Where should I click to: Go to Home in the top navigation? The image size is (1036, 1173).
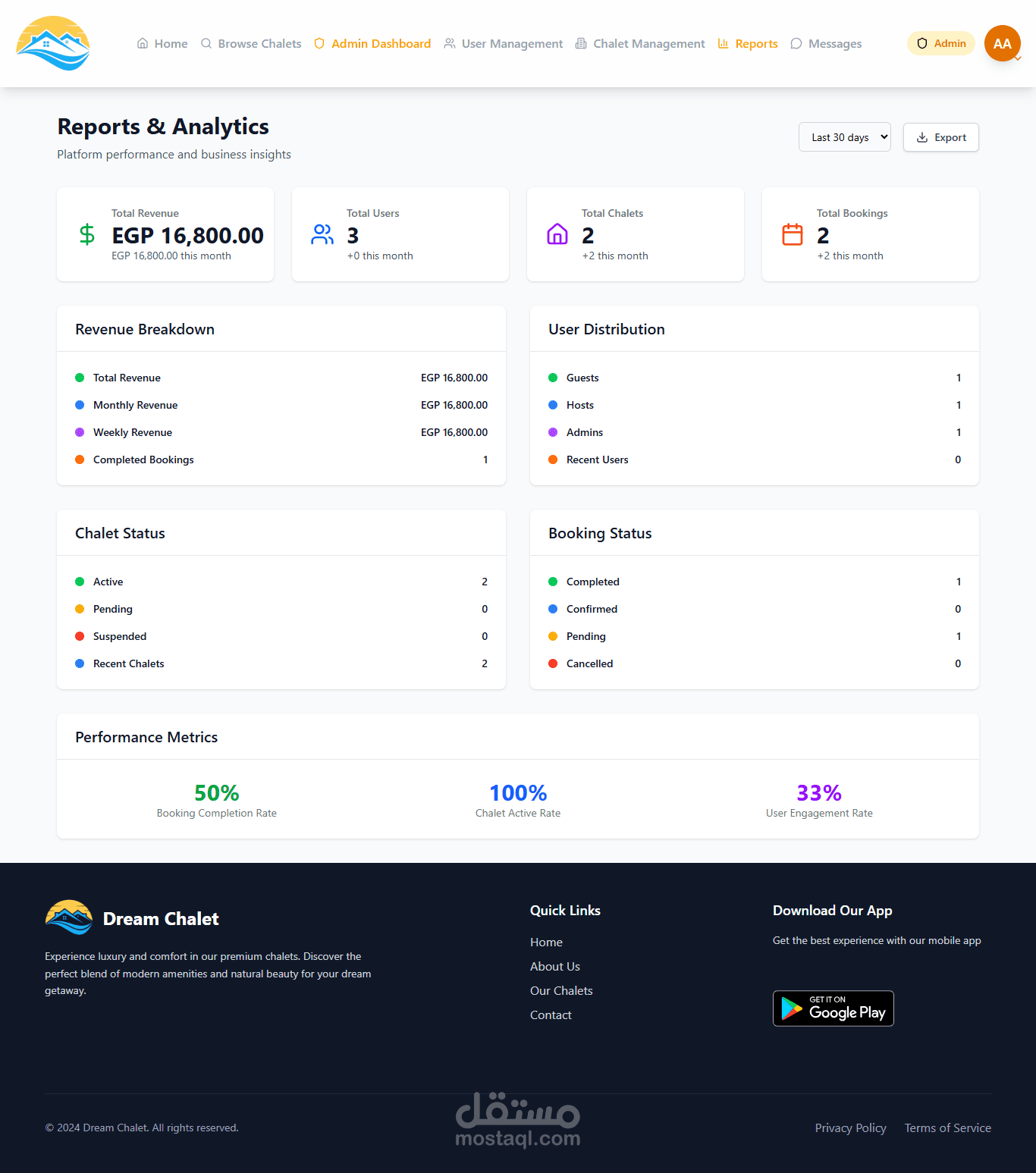coord(162,43)
